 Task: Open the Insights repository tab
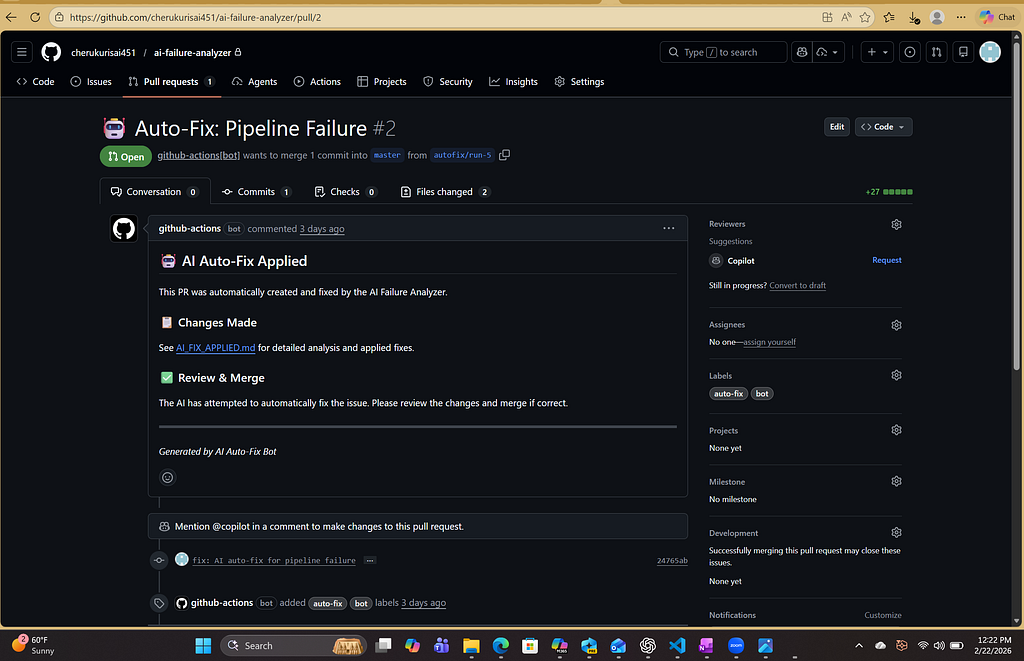click(x=513, y=82)
